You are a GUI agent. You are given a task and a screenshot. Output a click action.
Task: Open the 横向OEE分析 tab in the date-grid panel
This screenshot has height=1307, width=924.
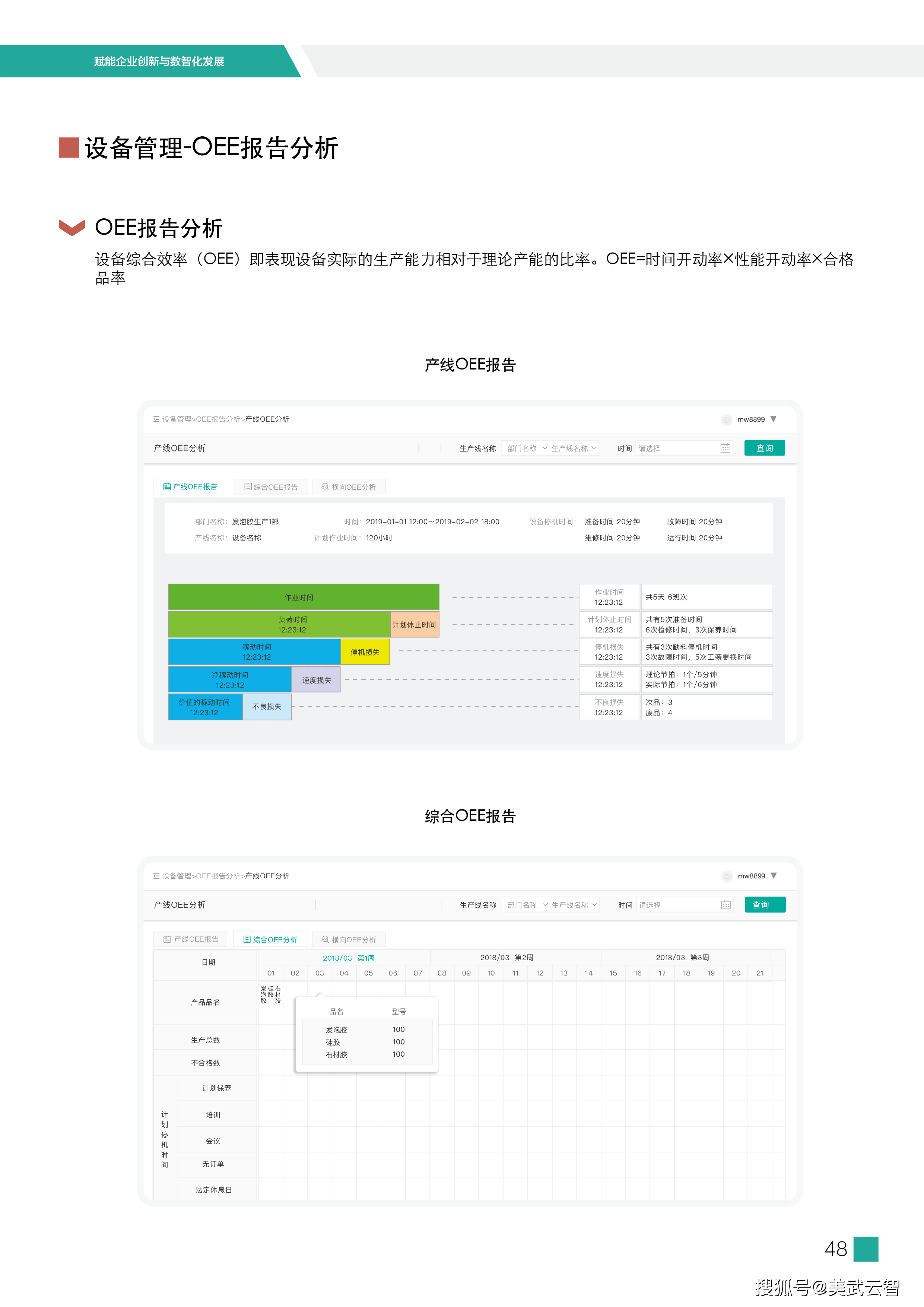point(349,939)
